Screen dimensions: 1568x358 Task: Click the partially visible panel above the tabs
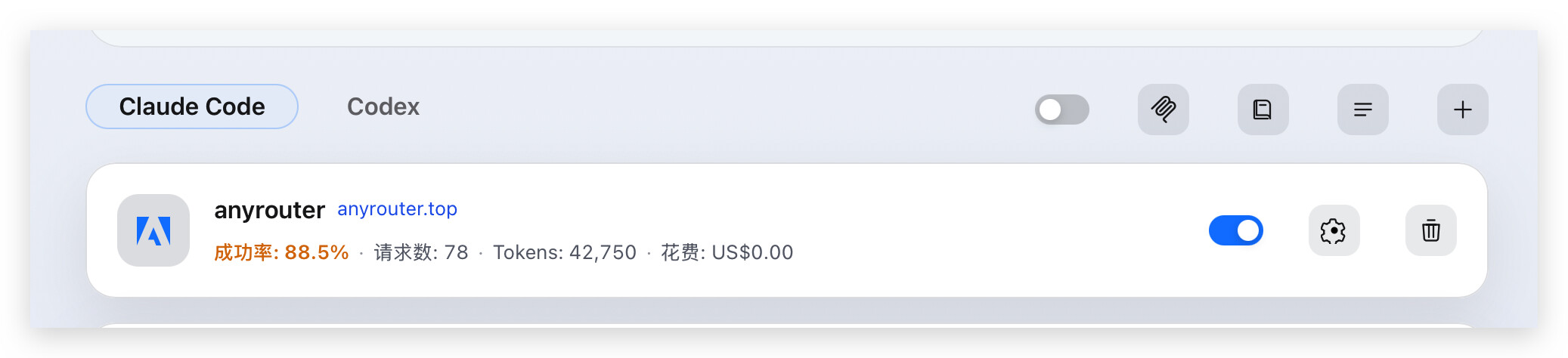[x=786, y=38]
